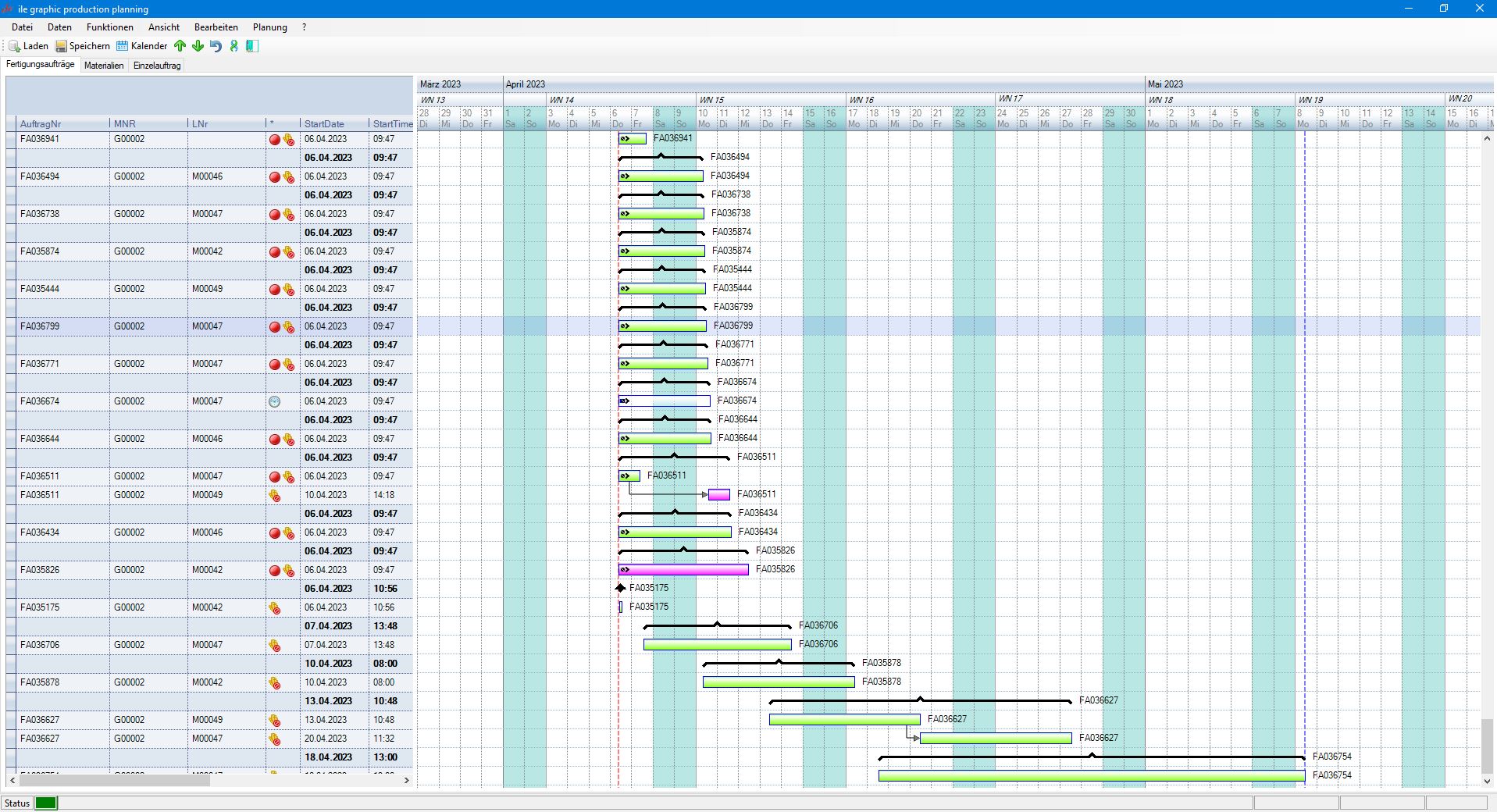Click the table's horizontal scroll right arrow
1497x812 pixels.
pos(407,780)
